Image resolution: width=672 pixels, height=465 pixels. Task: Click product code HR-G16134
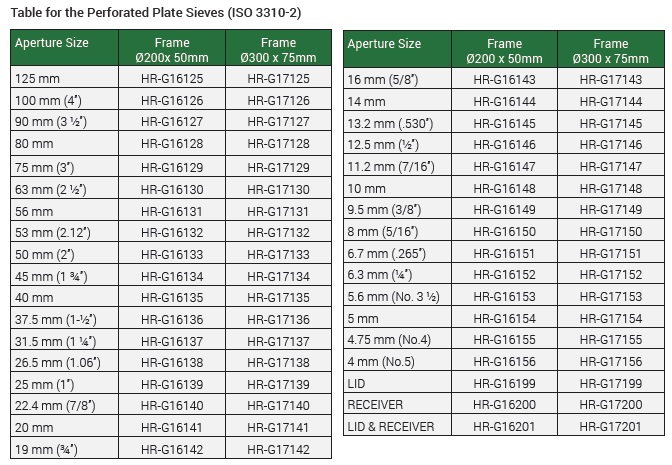[172, 276]
